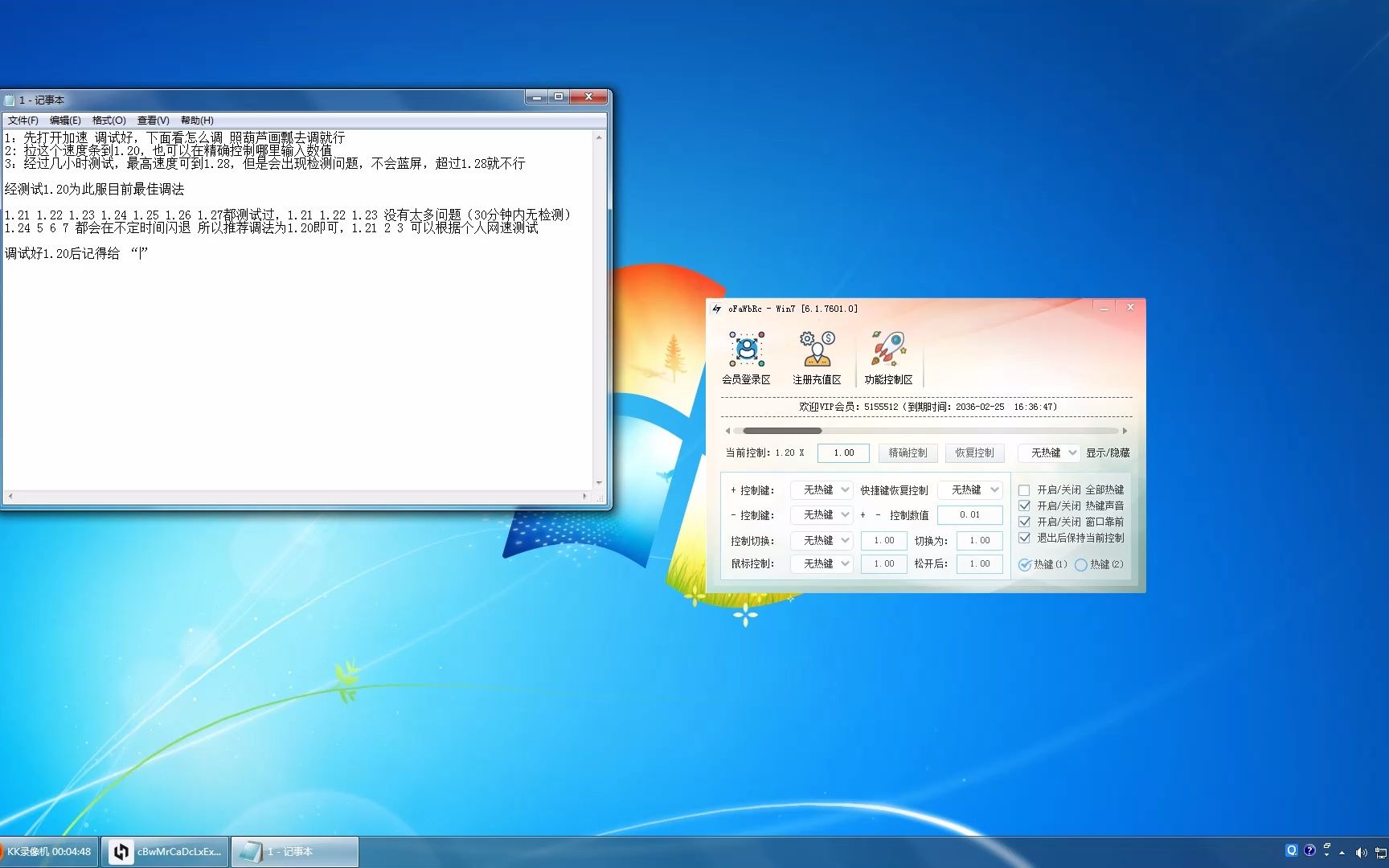This screenshot has height=868, width=1389.
Task: Click Notepad horizontal scrollbar left arrow
Action: (9, 497)
